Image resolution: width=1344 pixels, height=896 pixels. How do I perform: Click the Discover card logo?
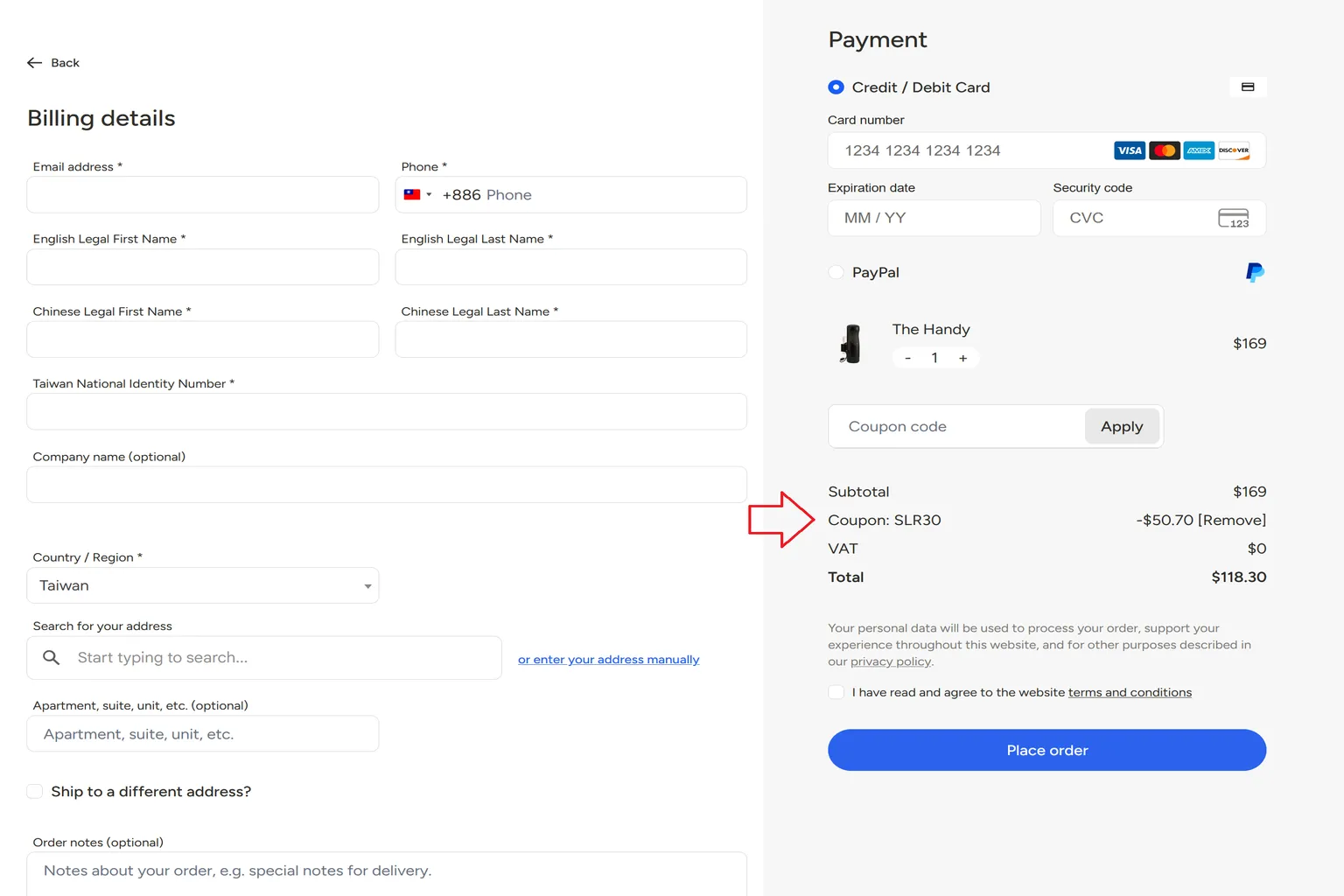coord(1234,150)
